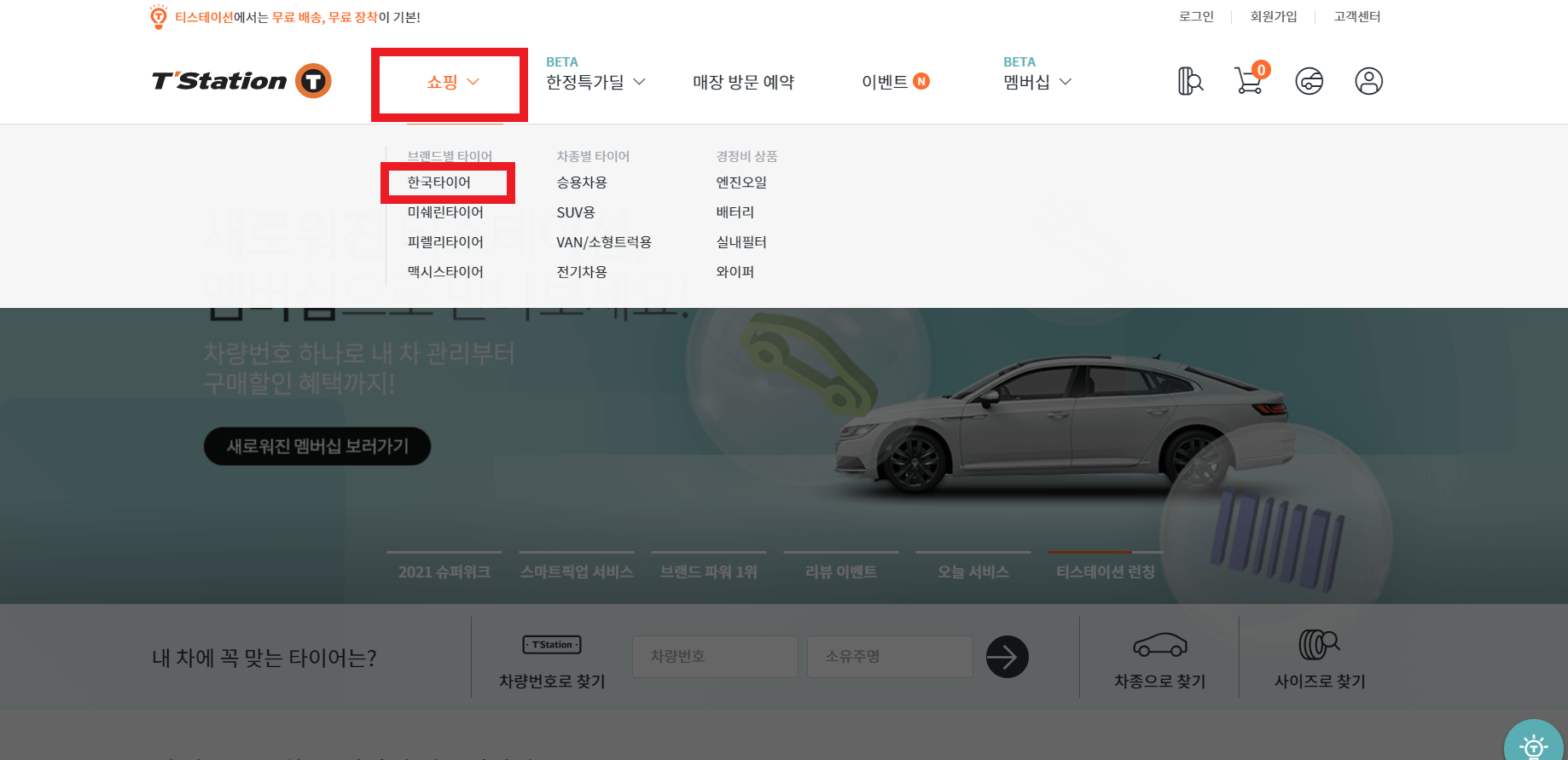Image resolution: width=1568 pixels, height=760 pixels.
Task: Click 경정비 상품 heading
Action: click(x=746, y=156)
